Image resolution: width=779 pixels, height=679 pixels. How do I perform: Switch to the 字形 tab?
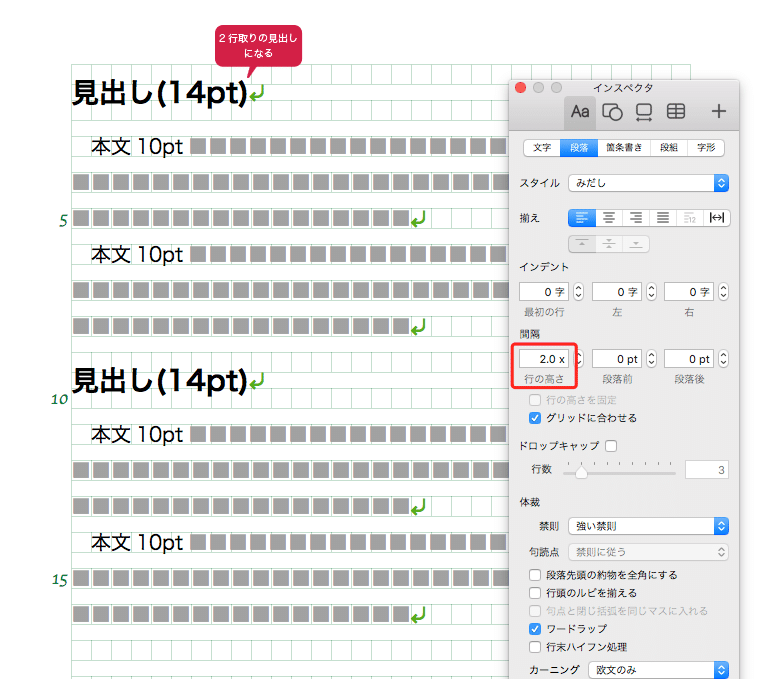[x=705, y=148]
